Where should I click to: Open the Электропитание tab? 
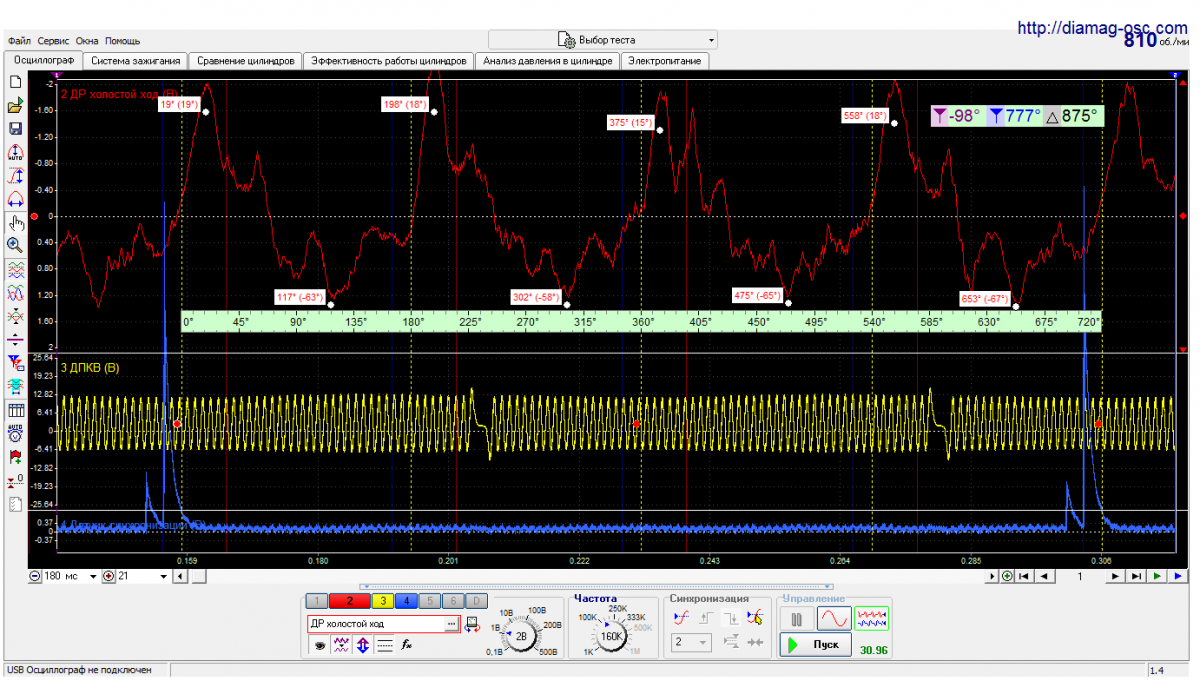(665, 61)
